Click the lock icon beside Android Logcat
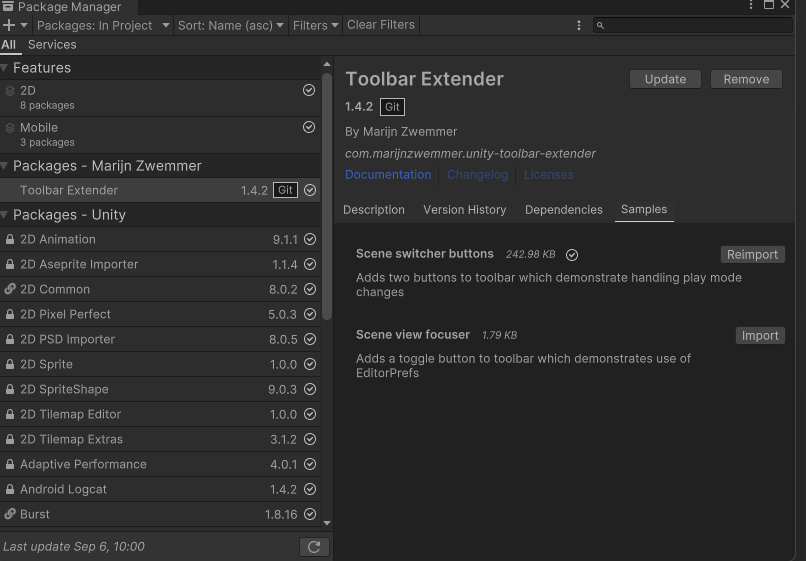 click(x=10, y=489)
